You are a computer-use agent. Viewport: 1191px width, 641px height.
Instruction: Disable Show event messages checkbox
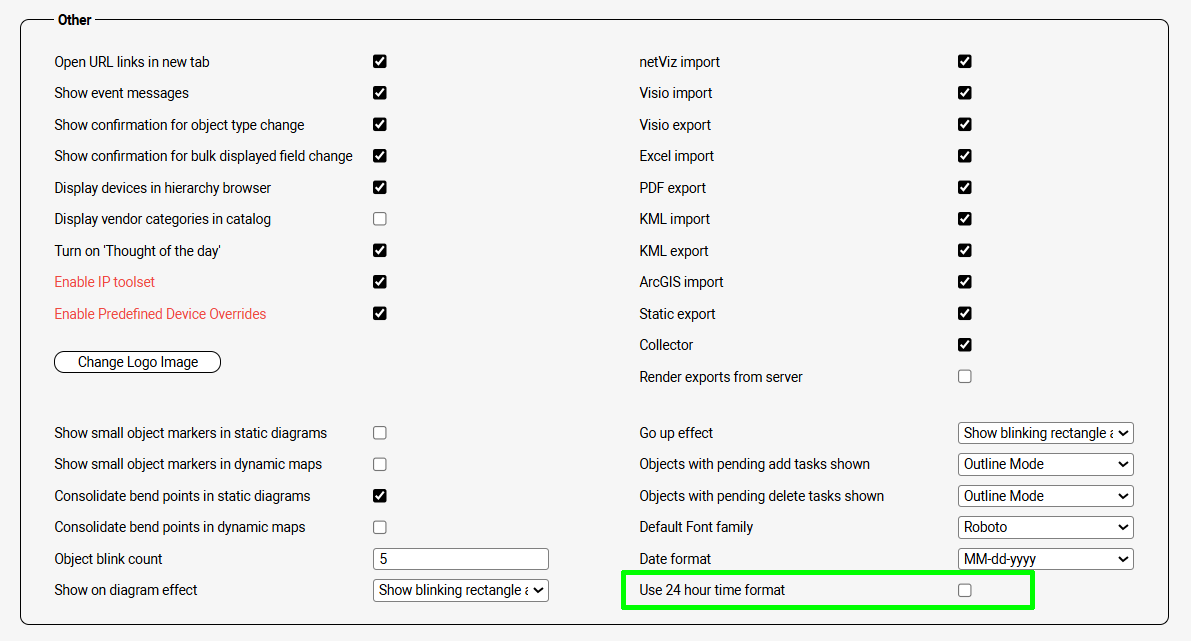[x=380, y=93]
